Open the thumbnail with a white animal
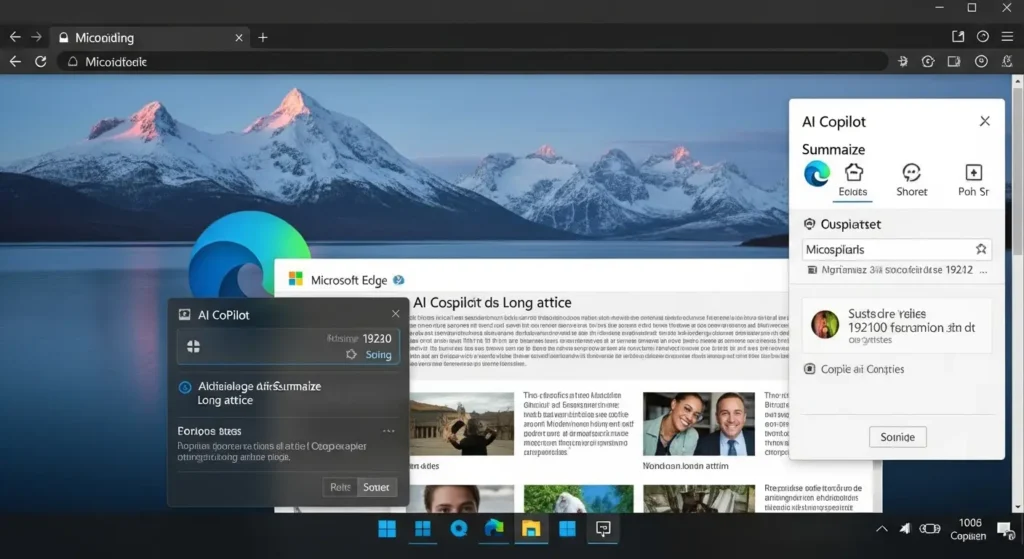 click(x=579, y=499)
